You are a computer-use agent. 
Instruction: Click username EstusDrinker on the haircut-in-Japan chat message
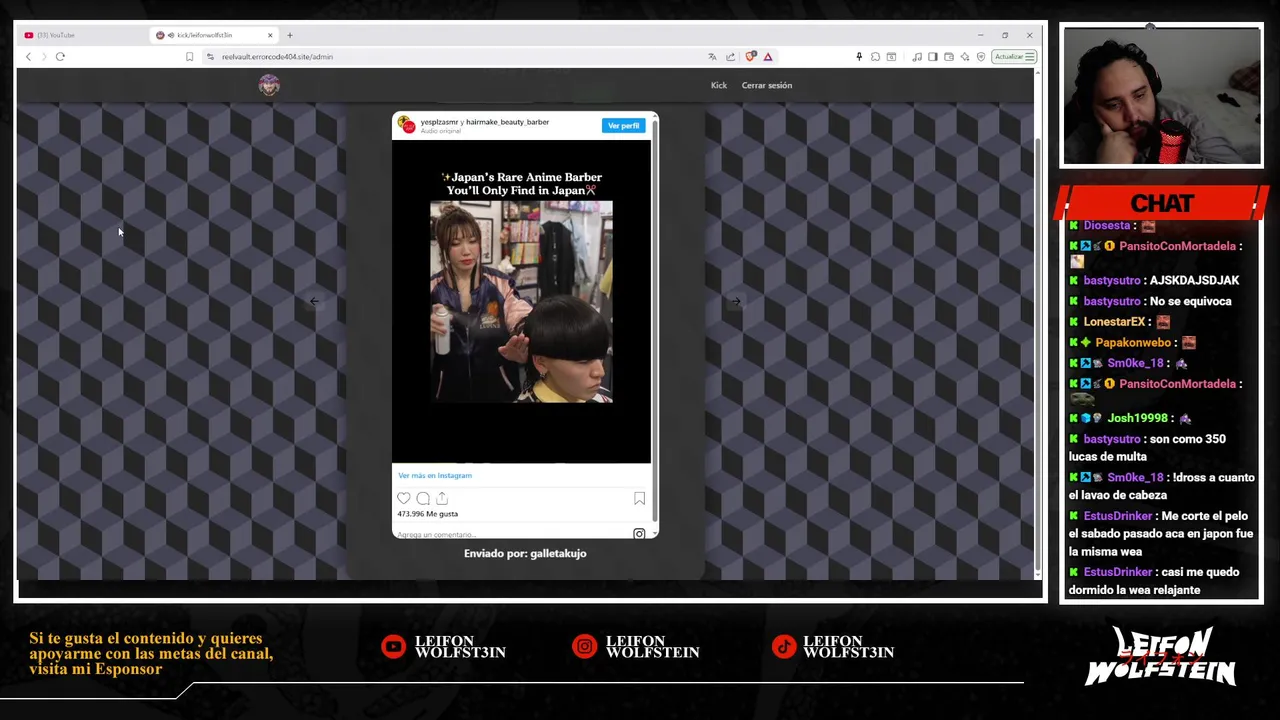click(x=1118, y=516)
